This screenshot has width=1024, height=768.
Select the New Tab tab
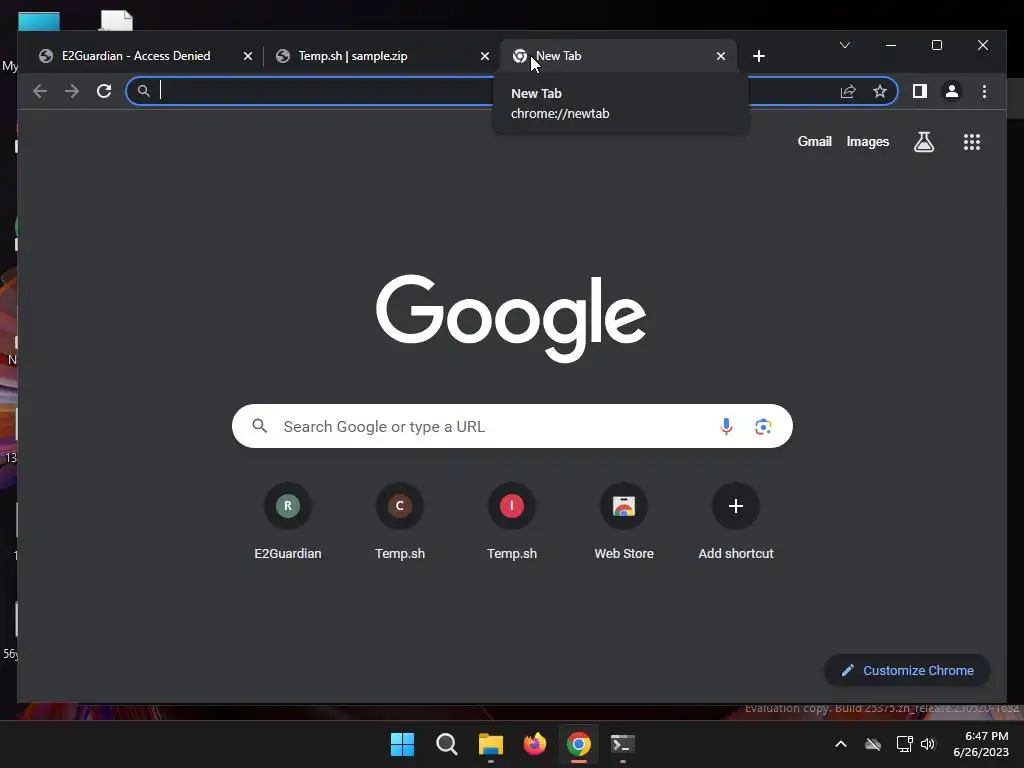pyautogui.click(x=618, y=56)
